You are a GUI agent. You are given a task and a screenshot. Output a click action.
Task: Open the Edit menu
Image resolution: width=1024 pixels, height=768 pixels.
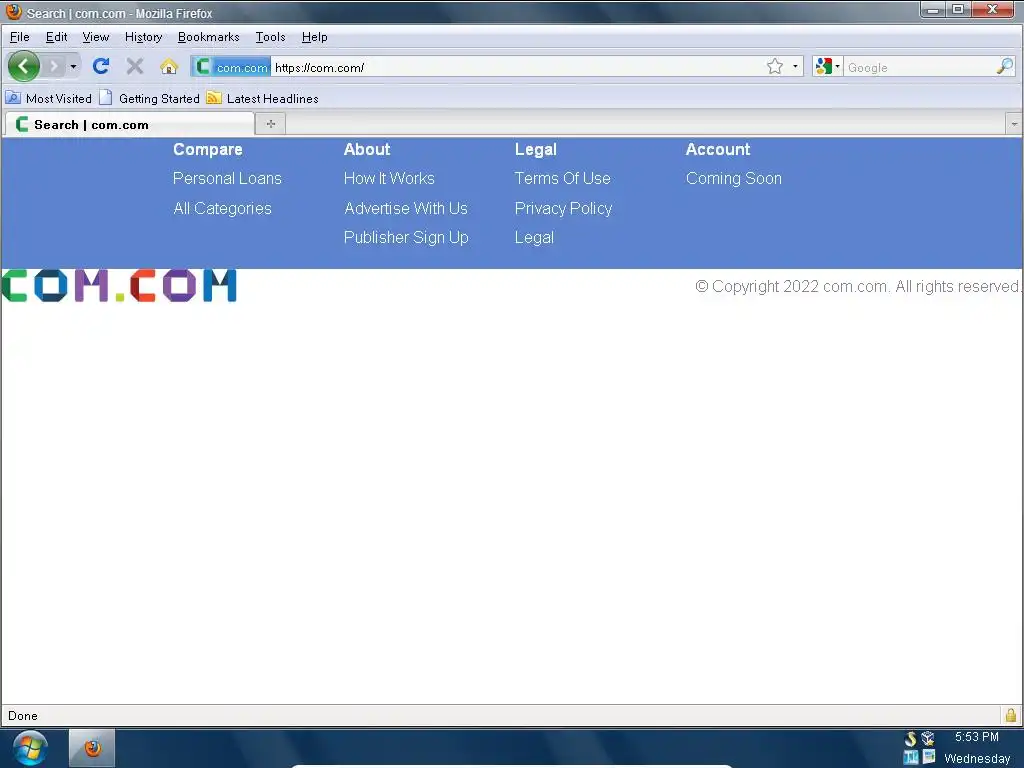pyautogui.click(x=56, y=37)
